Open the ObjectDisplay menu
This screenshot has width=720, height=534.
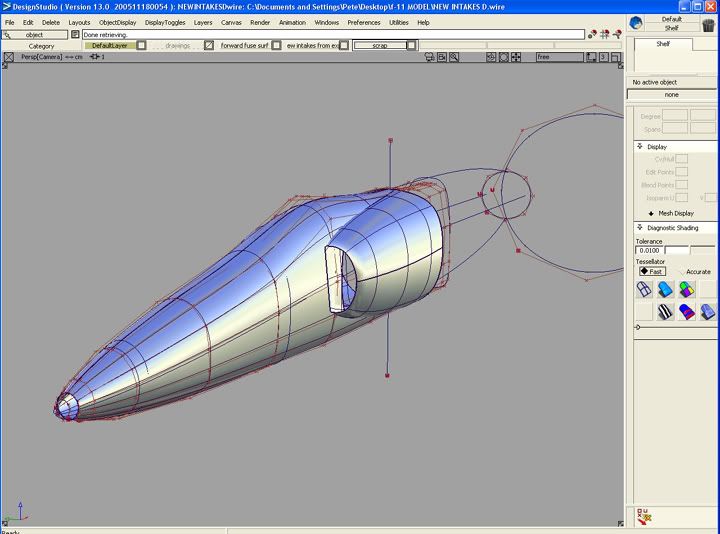[x=117, y=22]
